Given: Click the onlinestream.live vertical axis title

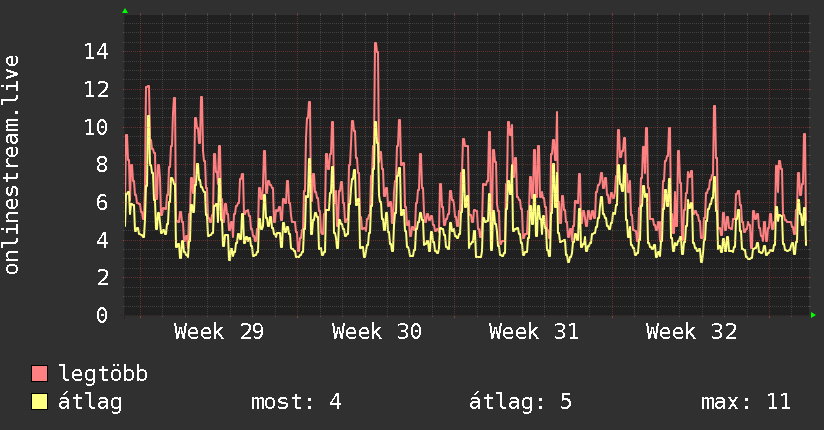Looking at the screenshot, I should pyautogui.click(x=11, y=165).
